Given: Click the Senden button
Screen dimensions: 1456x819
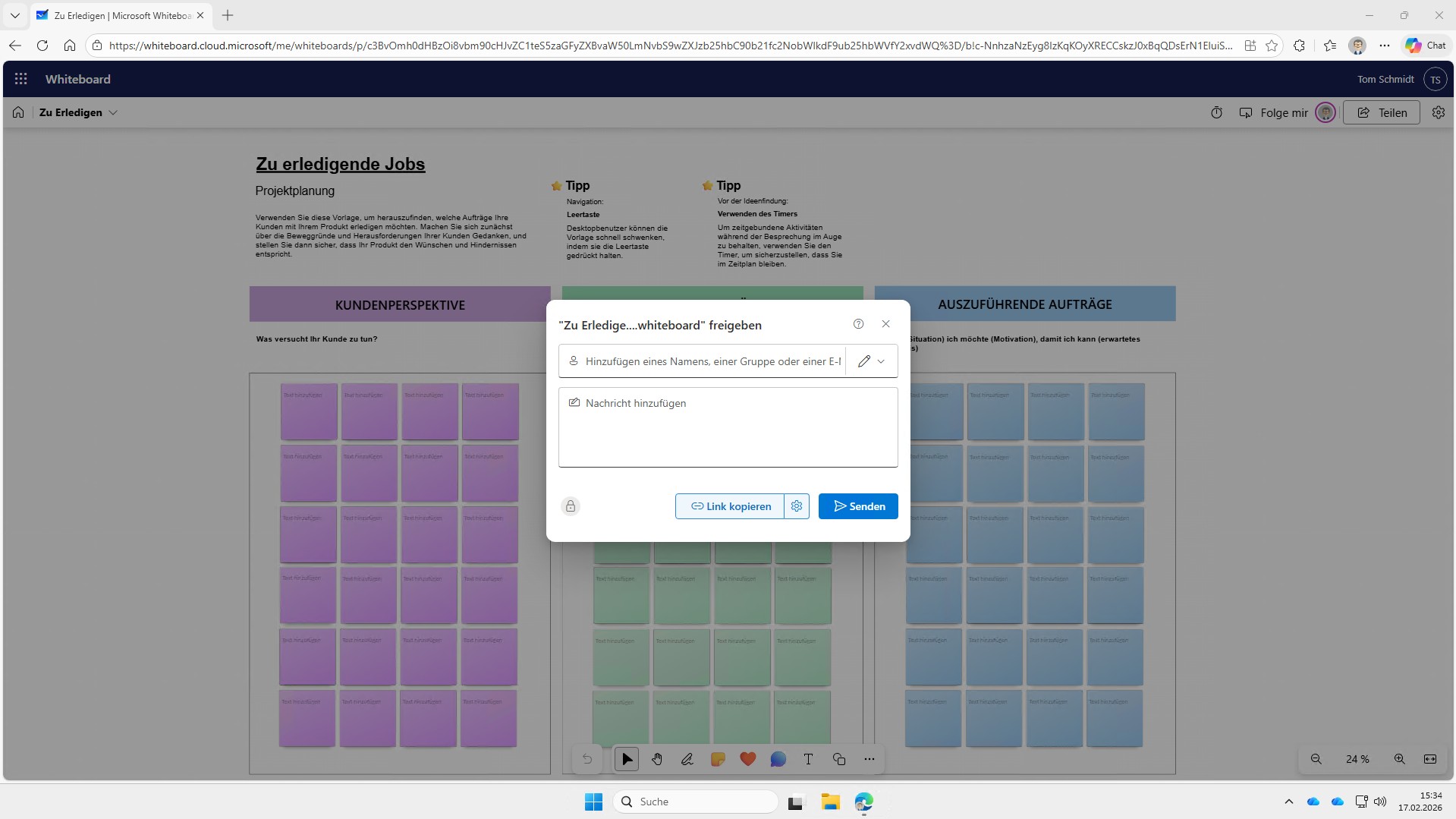Looking at the screenshot, I should 858,506.
